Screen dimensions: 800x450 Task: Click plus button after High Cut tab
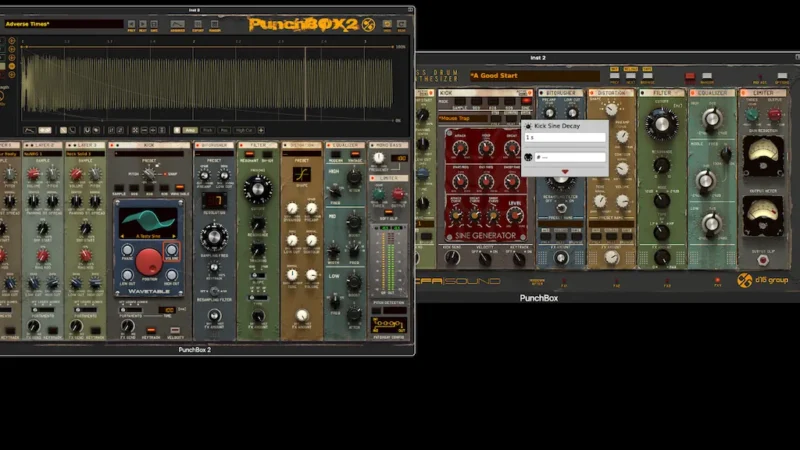[x=261, y=131]
